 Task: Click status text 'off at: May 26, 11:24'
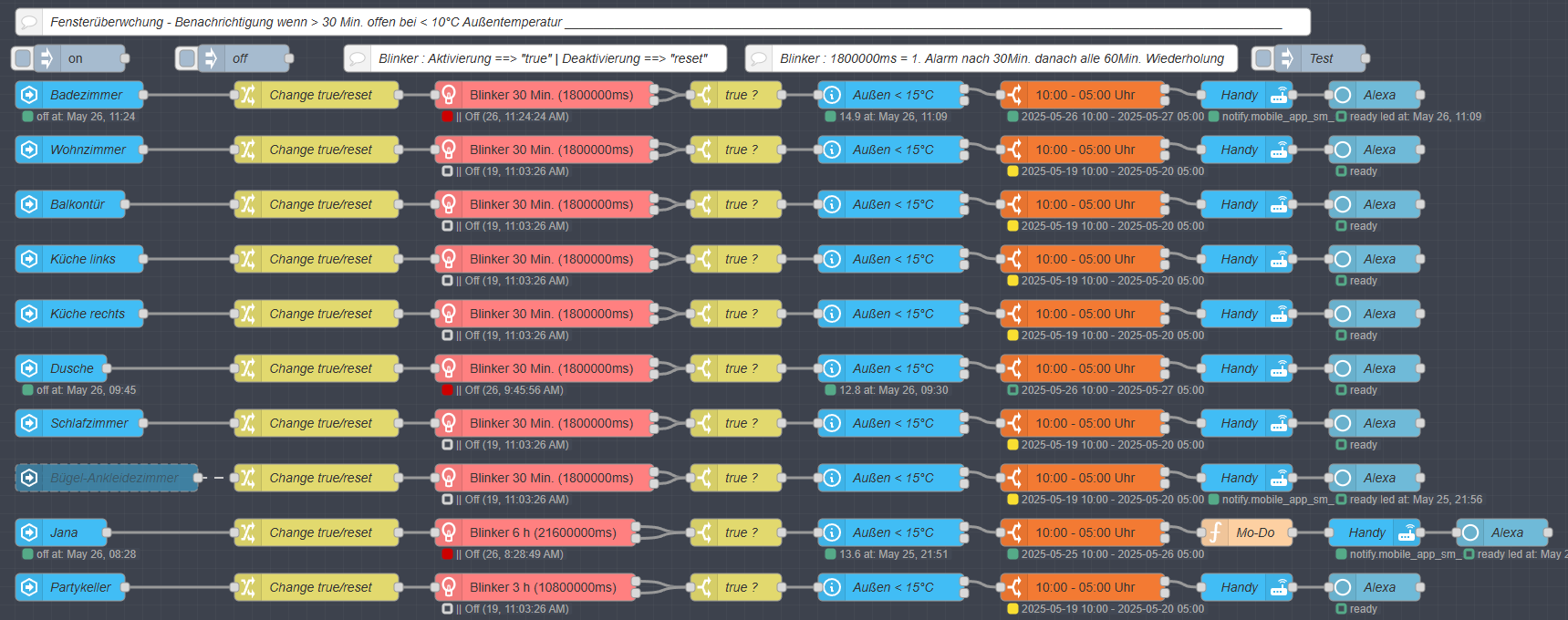[86, 117]
